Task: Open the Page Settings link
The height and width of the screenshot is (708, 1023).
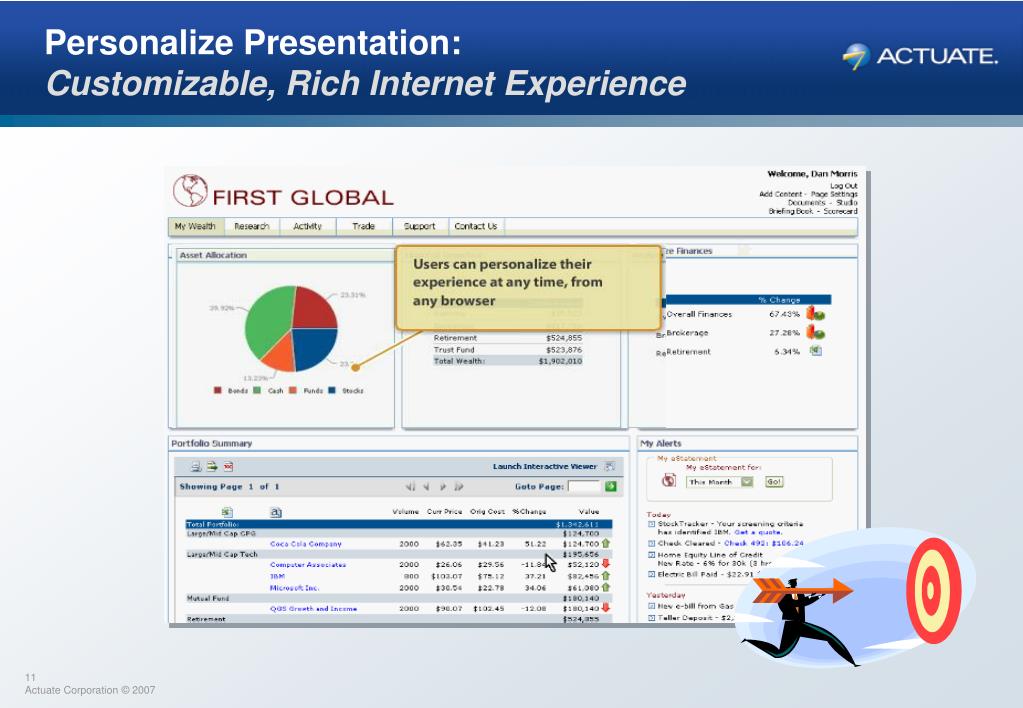Action: (834, 194)
